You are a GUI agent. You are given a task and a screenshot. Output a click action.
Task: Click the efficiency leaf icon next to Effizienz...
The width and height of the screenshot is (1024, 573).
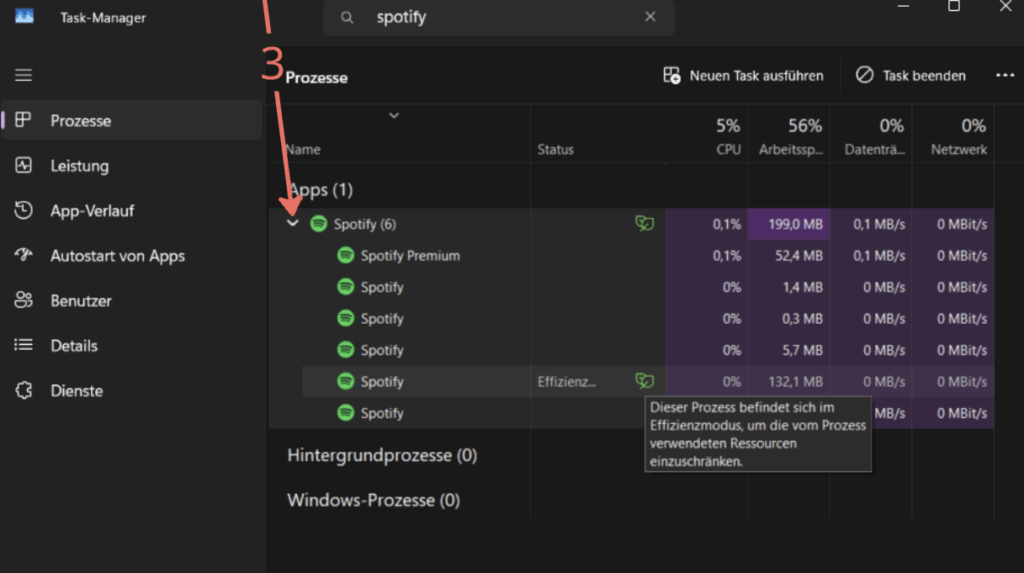pyautogui.click(x=644, y=380)
